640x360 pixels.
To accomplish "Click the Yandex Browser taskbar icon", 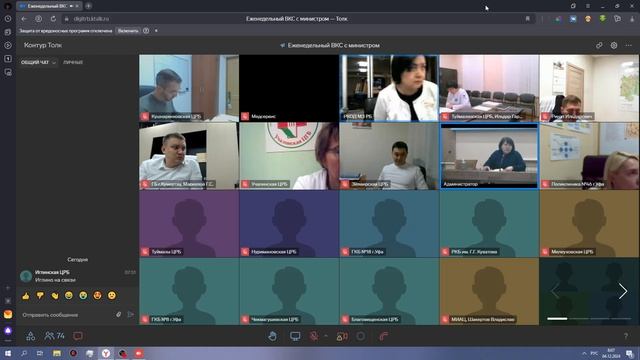I will click(x=106, y=353).
